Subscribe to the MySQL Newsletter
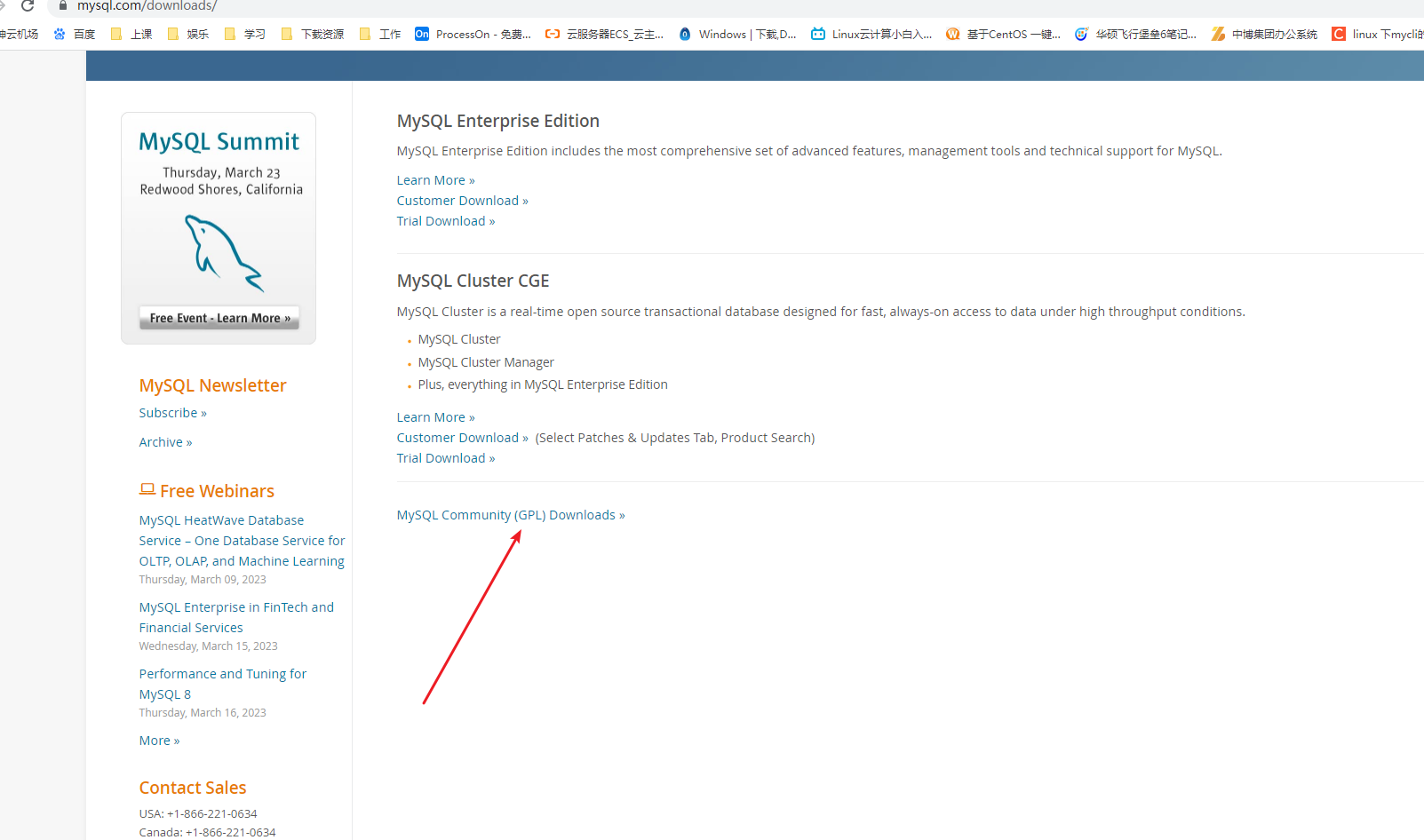The height and width of the screenshot is (840, 1424). (x=173, y=413)
